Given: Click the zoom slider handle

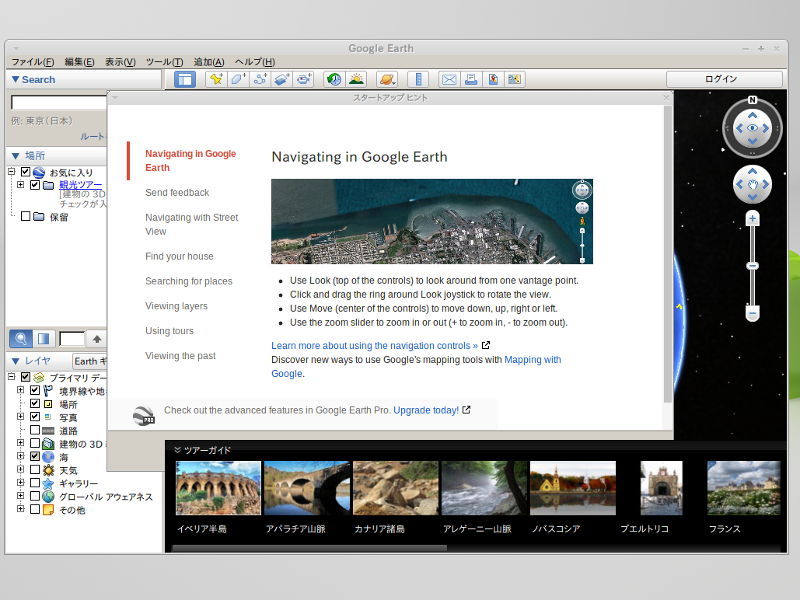Looking at the screenshot, I should [752, 266].
